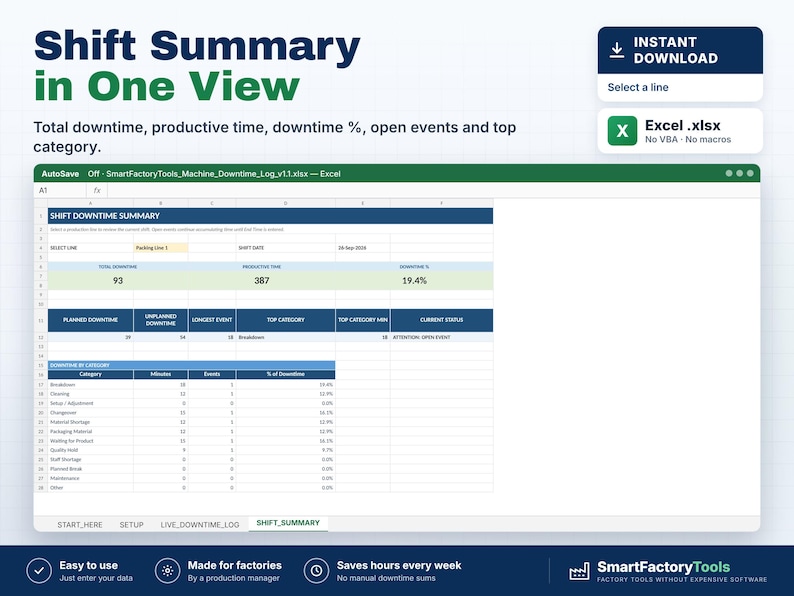Select the Other category cell
This screenshot has width=794, height=596.
coord(91,488)
